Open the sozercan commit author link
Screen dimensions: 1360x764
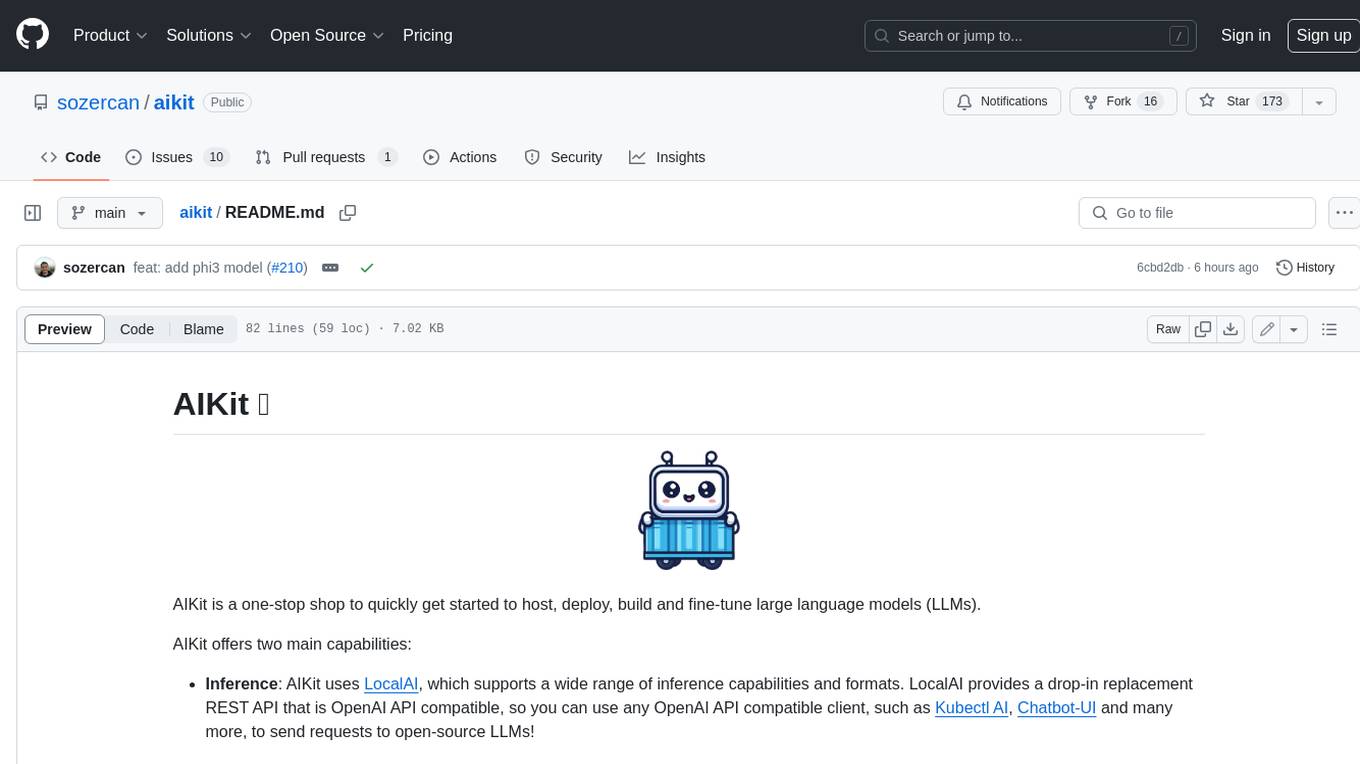tap(94, 268)
